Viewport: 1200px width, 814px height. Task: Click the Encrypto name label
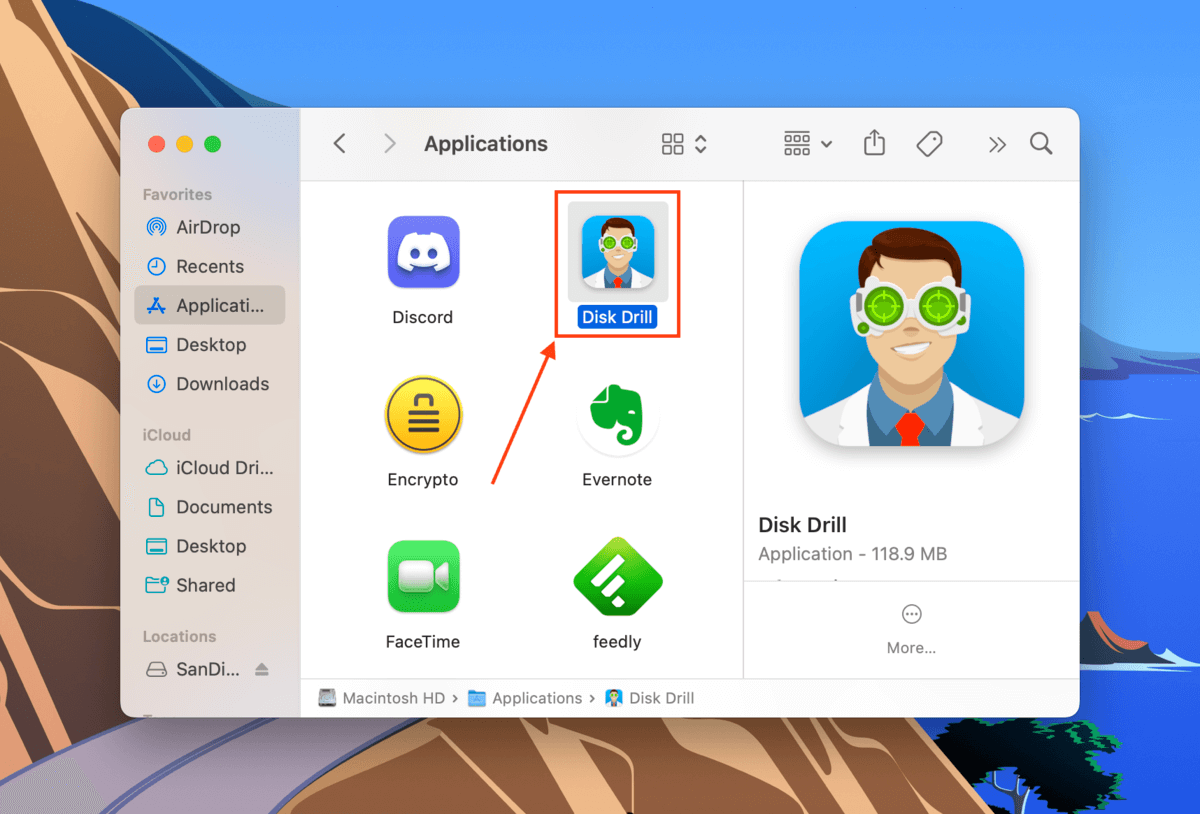[x=423, y=479]
